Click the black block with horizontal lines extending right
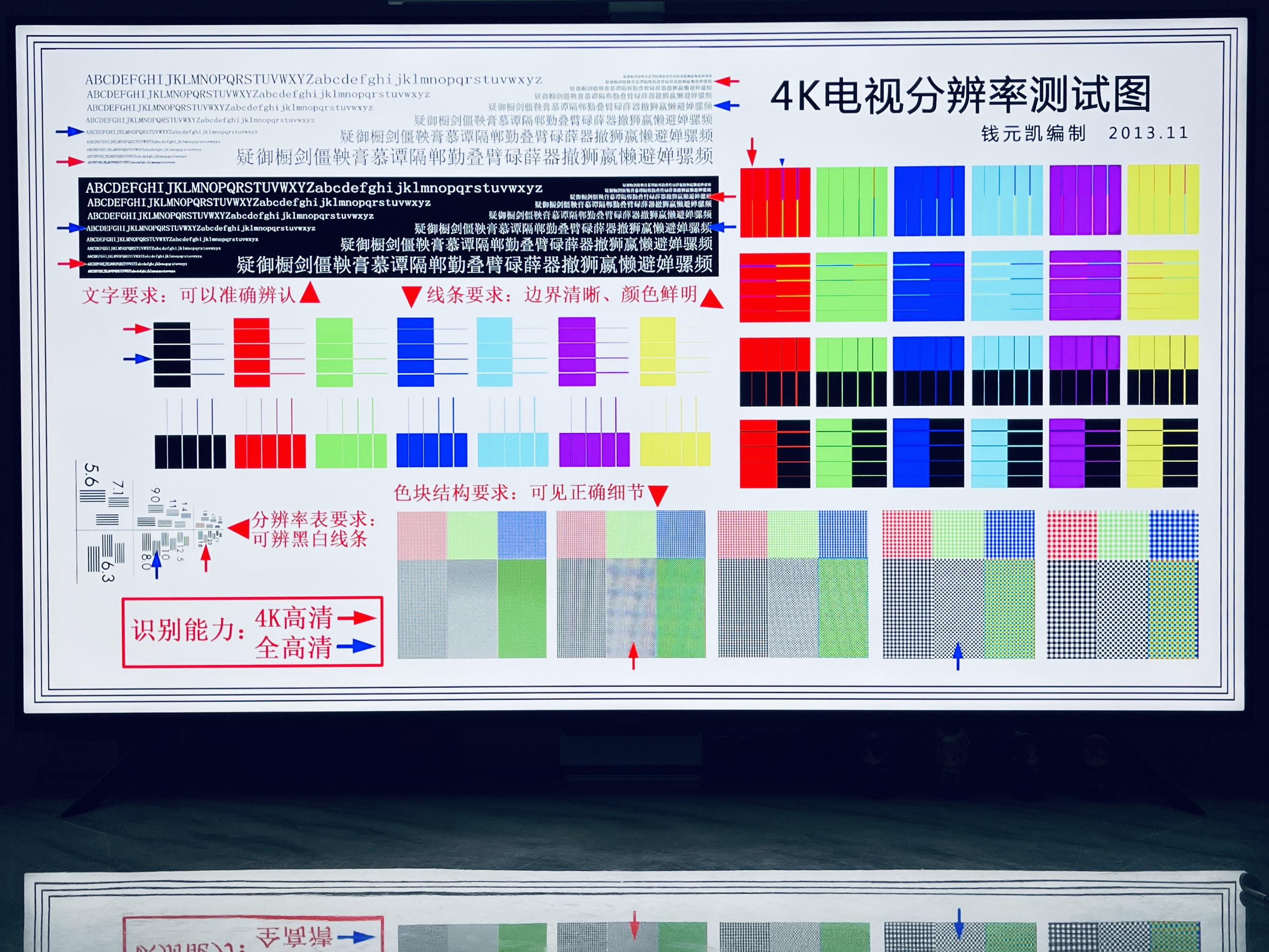The height and width of the screenshot is (952, 1269). [171, 355]
